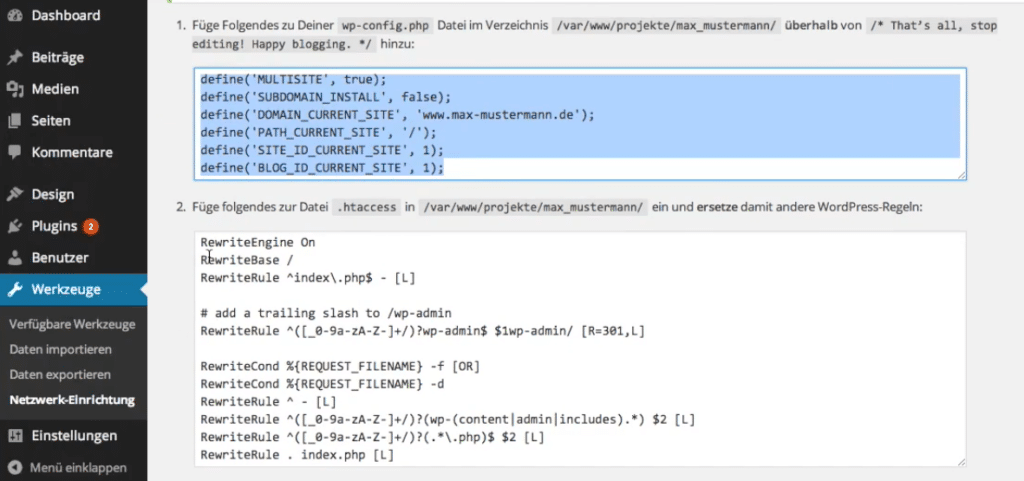
Task: Open Verfügbare Werkzeuge submenu link
Action: coord(72,324)
